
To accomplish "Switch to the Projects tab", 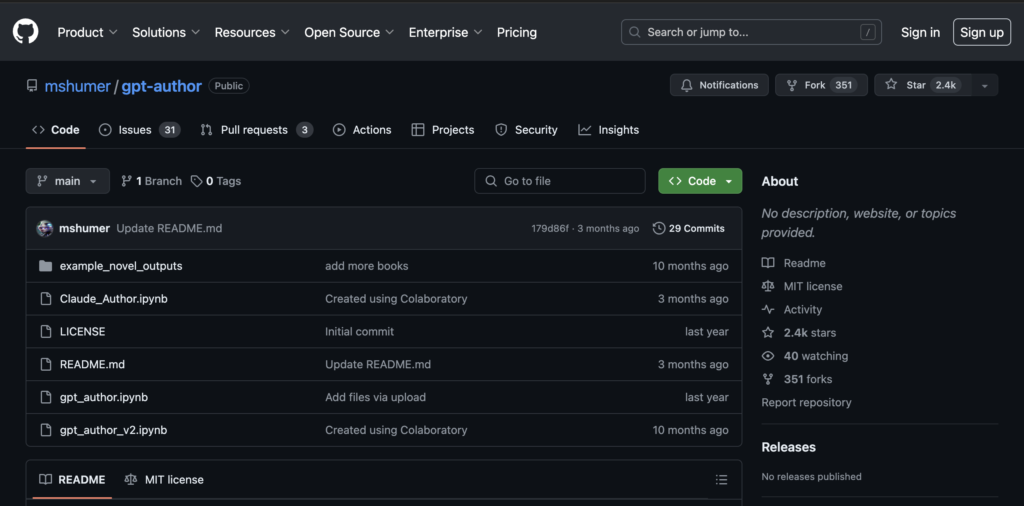I will (443, 130).
